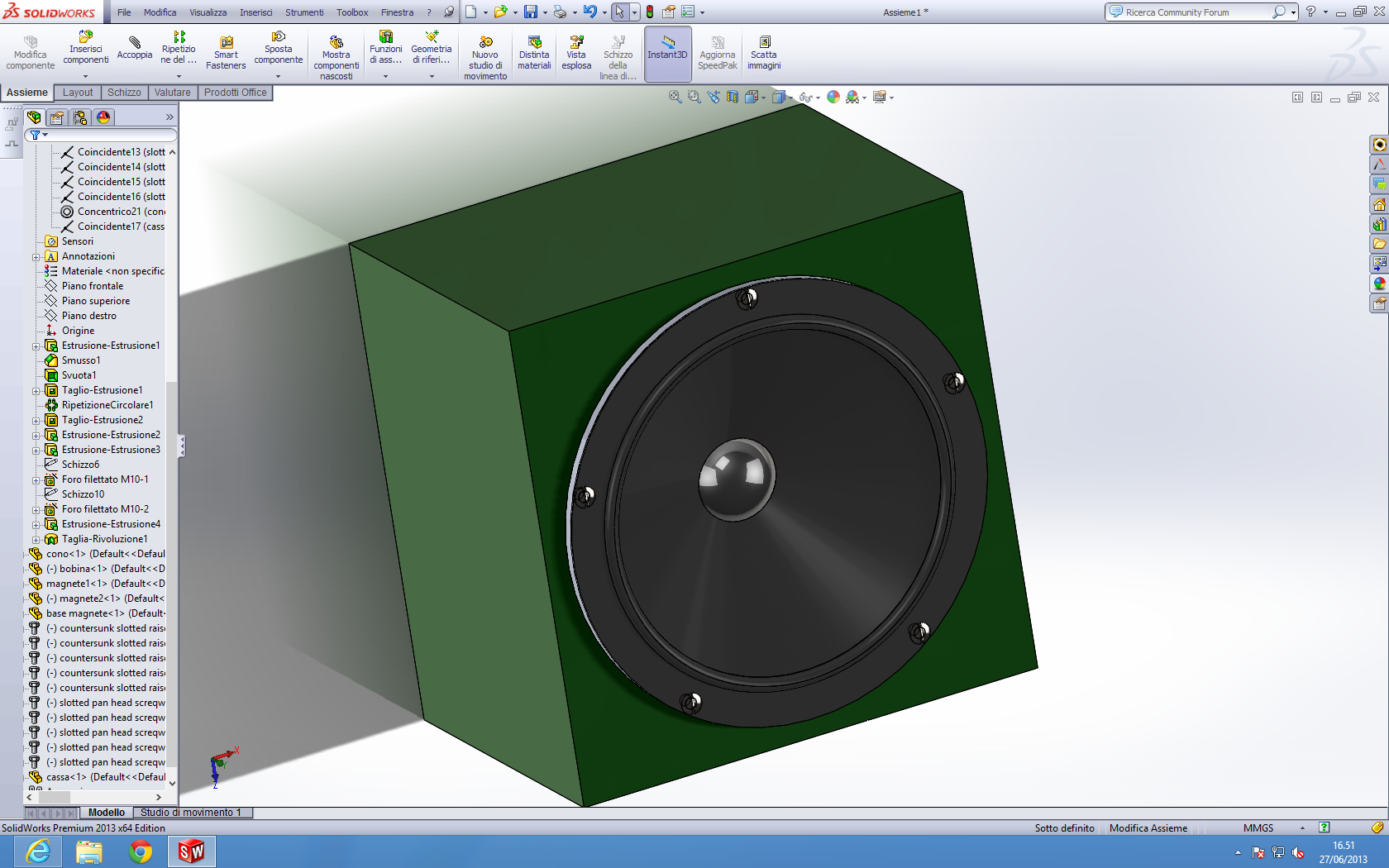Click Zoom to fit magnifier icon

click(675, 98)
